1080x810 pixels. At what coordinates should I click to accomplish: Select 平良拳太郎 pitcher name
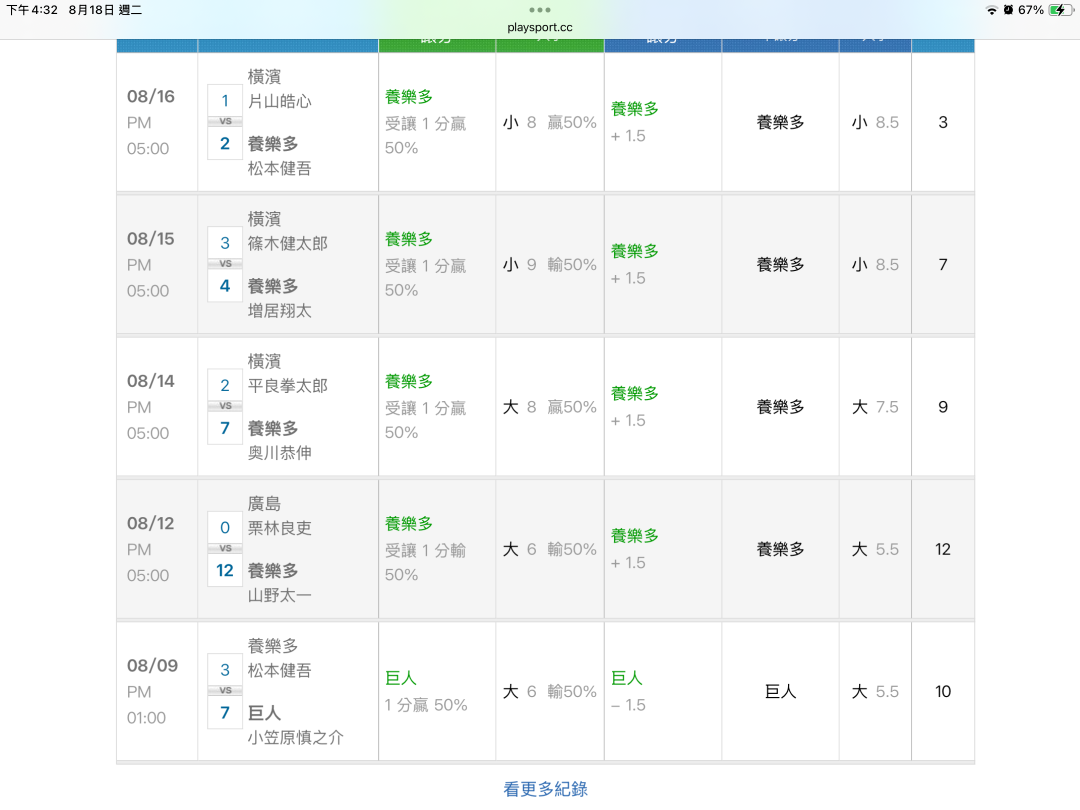(x=288, y=386)
